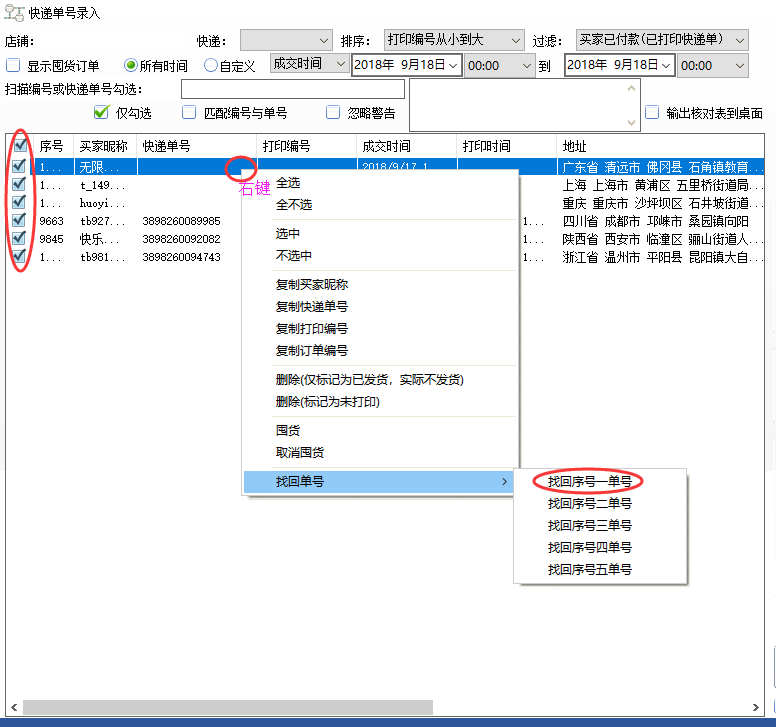Viewport: 776px width, 727px height.
Task: Enable the 忽略警告 checkbox
Action: click(x=333, y=112)
